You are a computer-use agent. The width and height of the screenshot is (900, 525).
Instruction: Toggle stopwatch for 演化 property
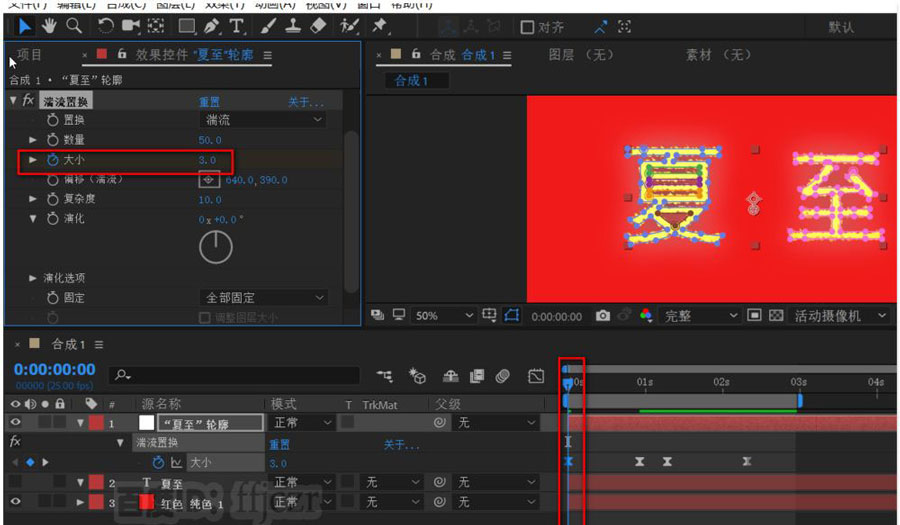pos(53,219)
